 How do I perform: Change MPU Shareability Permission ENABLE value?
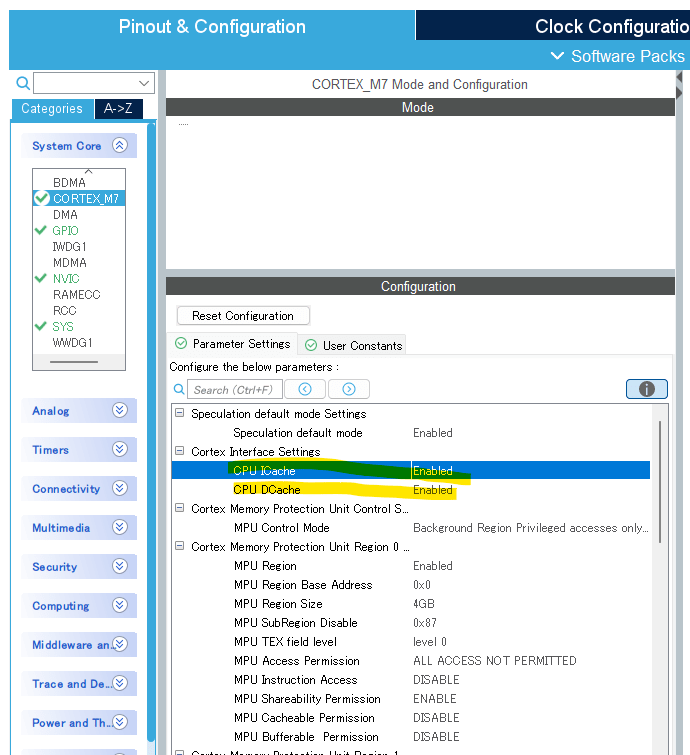pos(435,699)
